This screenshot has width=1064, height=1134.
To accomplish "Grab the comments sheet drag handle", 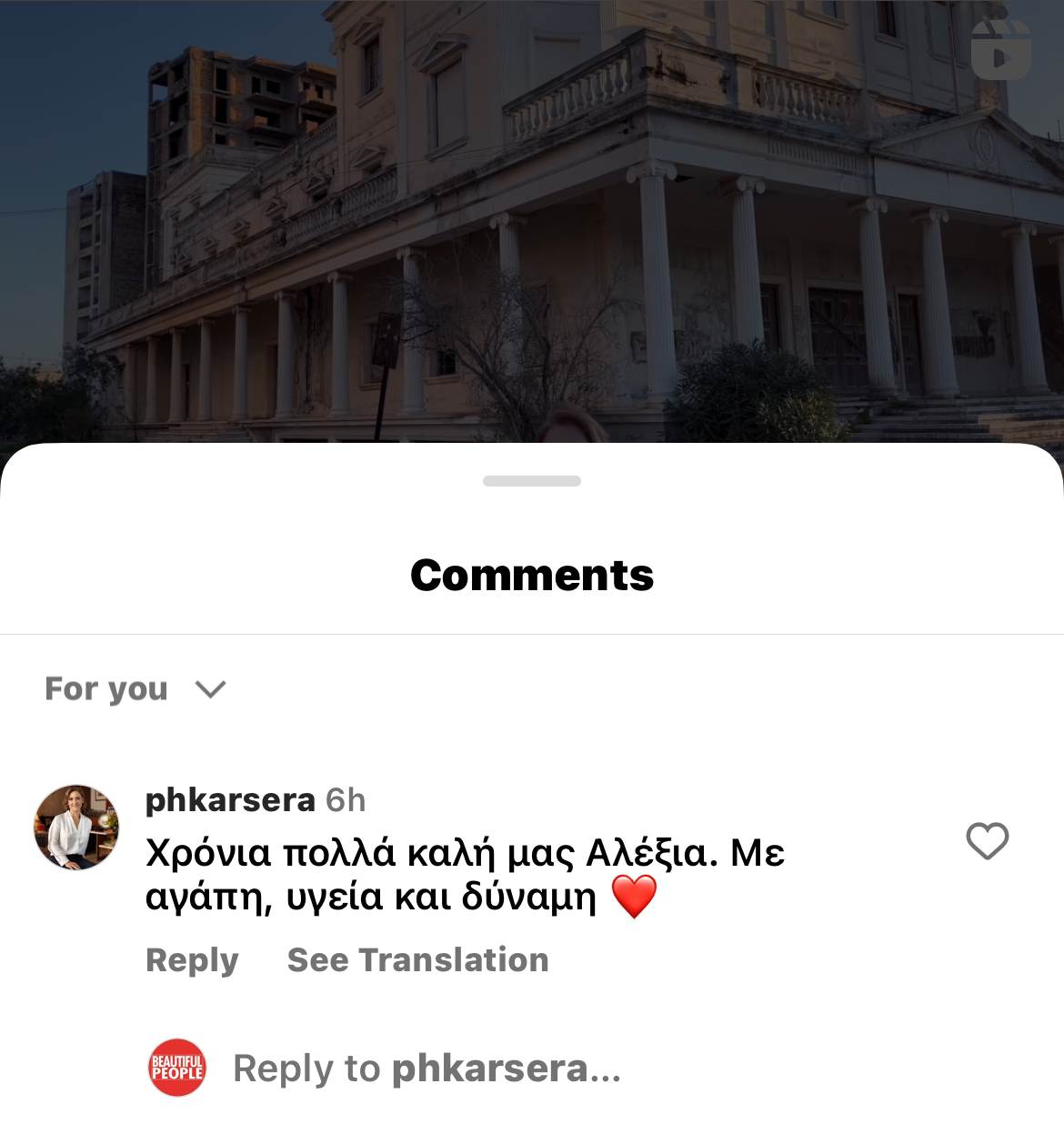I will (x=532, y=481).
